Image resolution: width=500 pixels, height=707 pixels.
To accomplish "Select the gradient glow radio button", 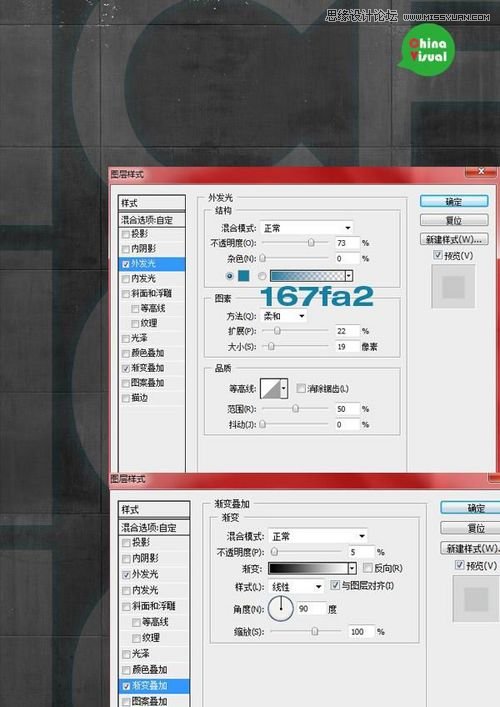I will click(262, 276).
